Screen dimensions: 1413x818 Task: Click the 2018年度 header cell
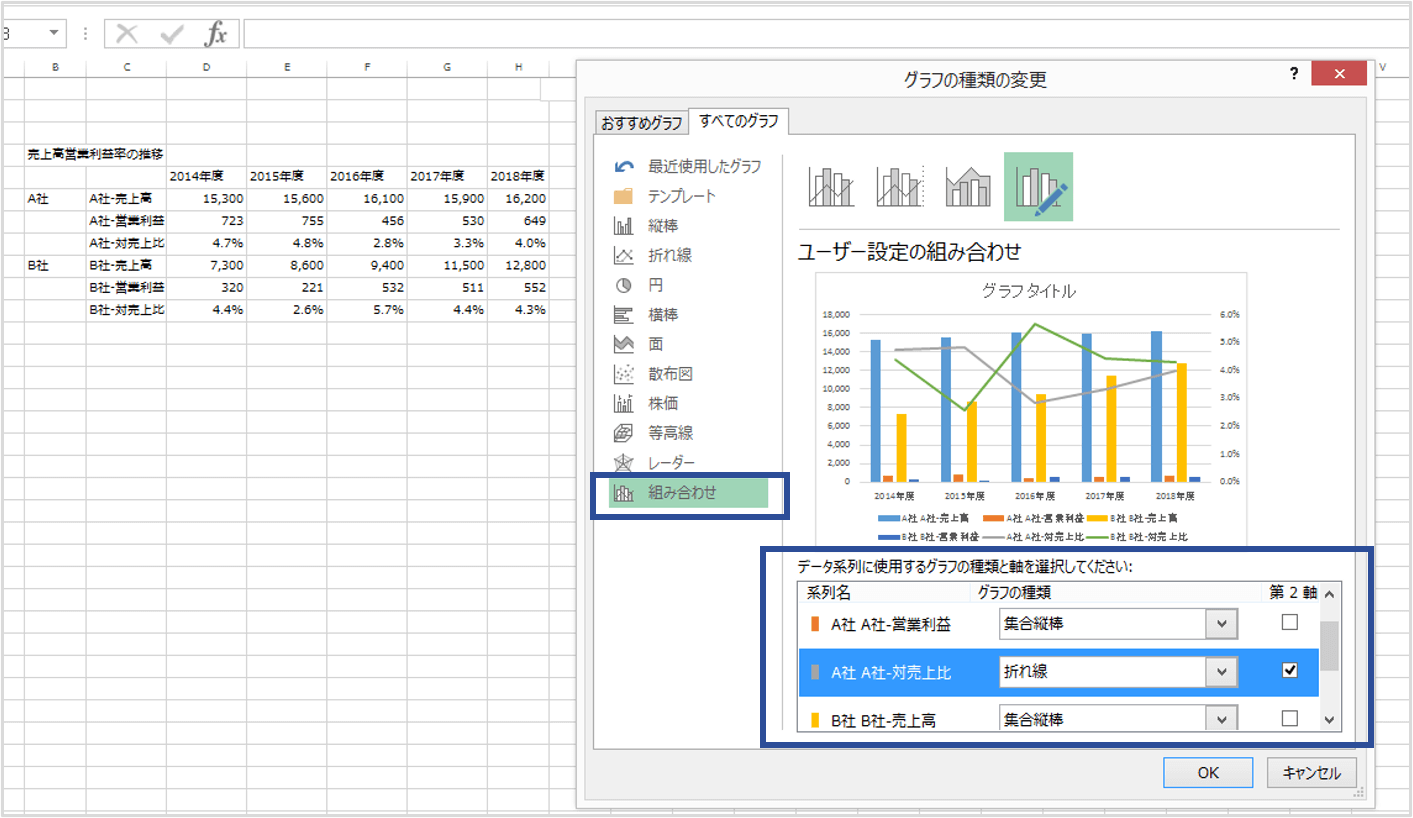pyautogui.click(x=518, y=176)
